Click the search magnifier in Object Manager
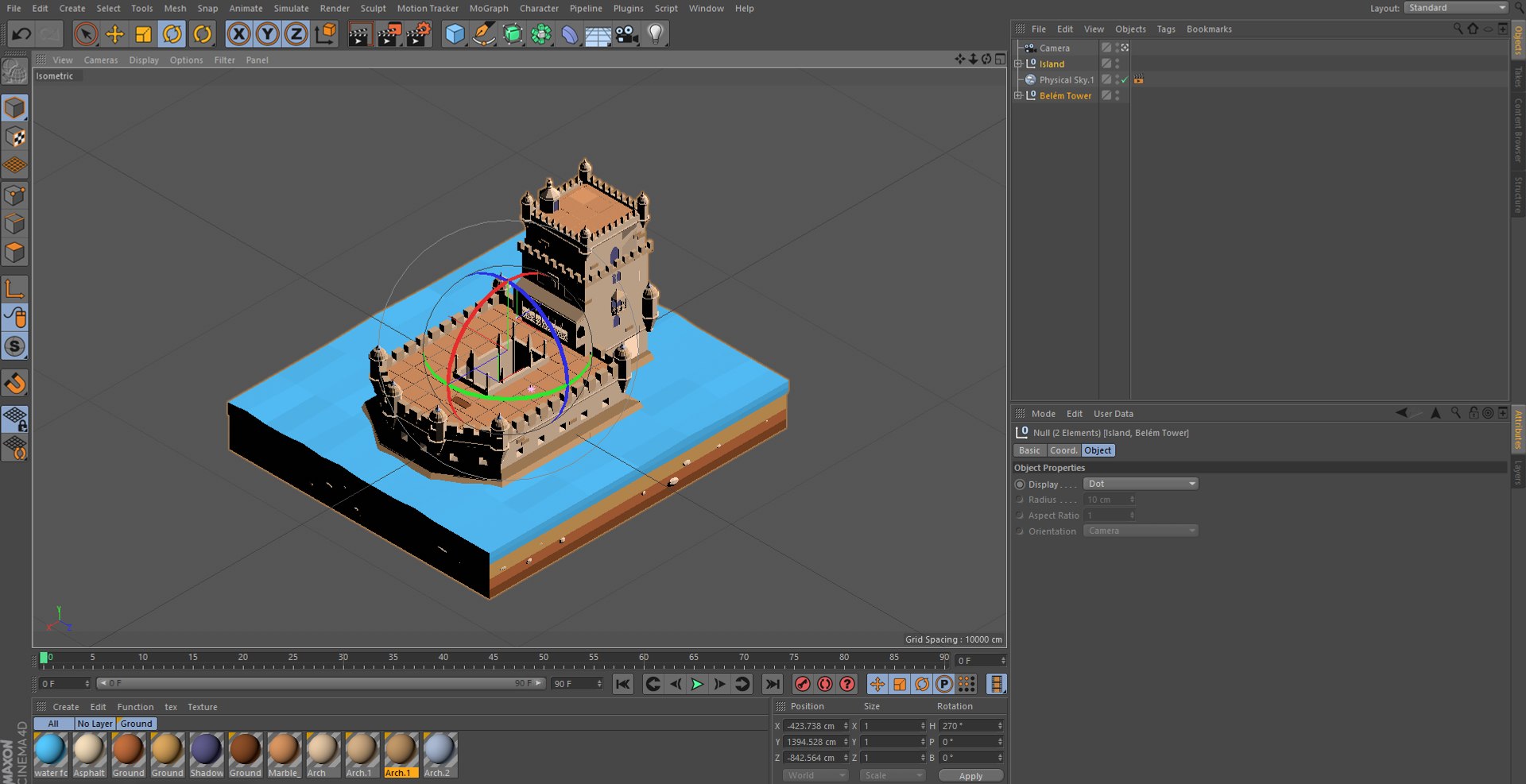The image size is (1526, 784). [1458, 29]
